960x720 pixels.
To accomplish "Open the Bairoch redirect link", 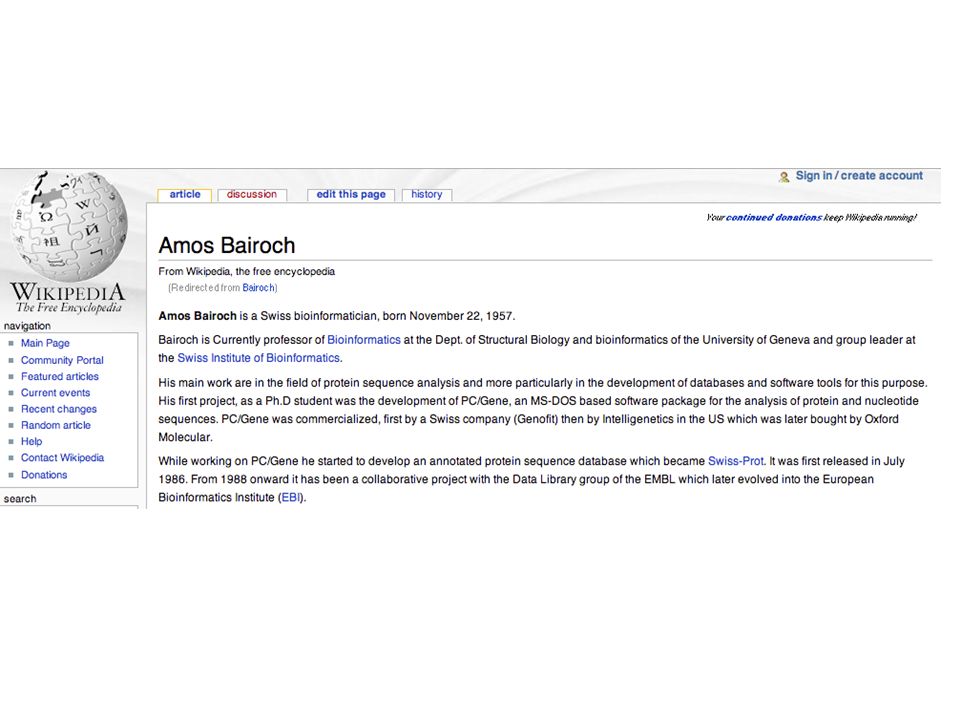I will pos(258,288).
